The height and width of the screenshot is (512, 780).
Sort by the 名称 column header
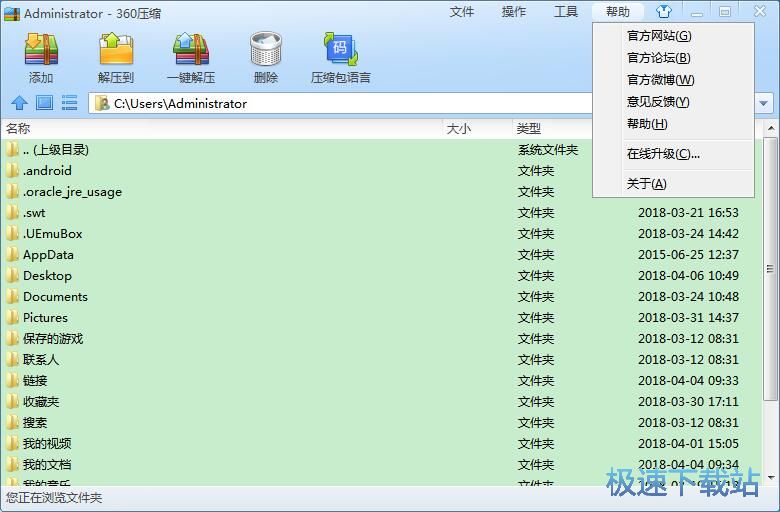222,128
